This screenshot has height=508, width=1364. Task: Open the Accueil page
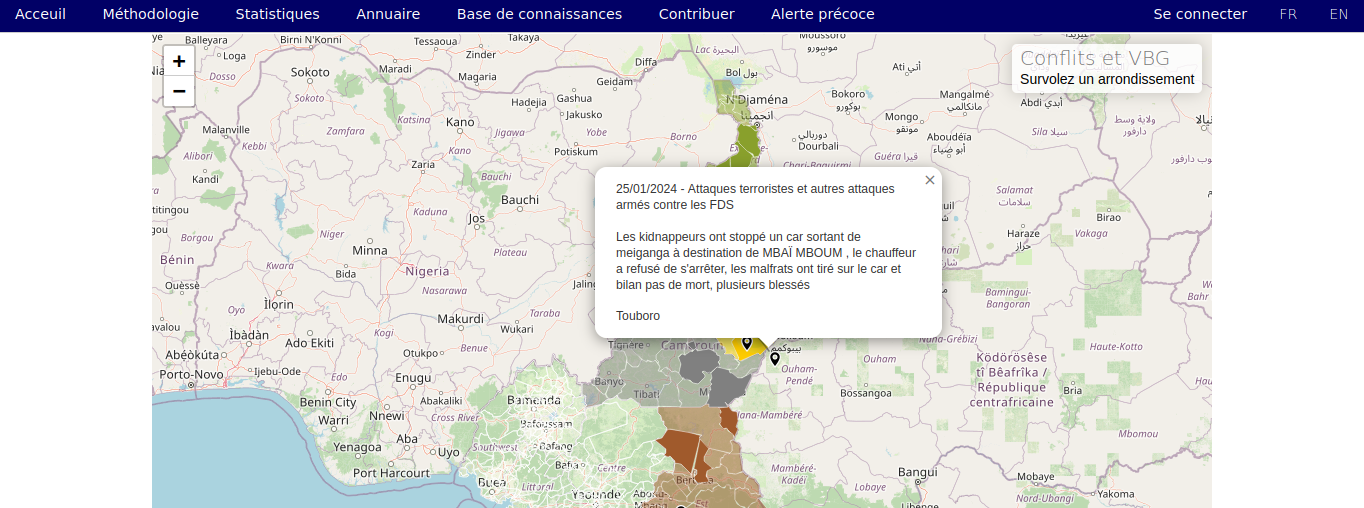40,14
